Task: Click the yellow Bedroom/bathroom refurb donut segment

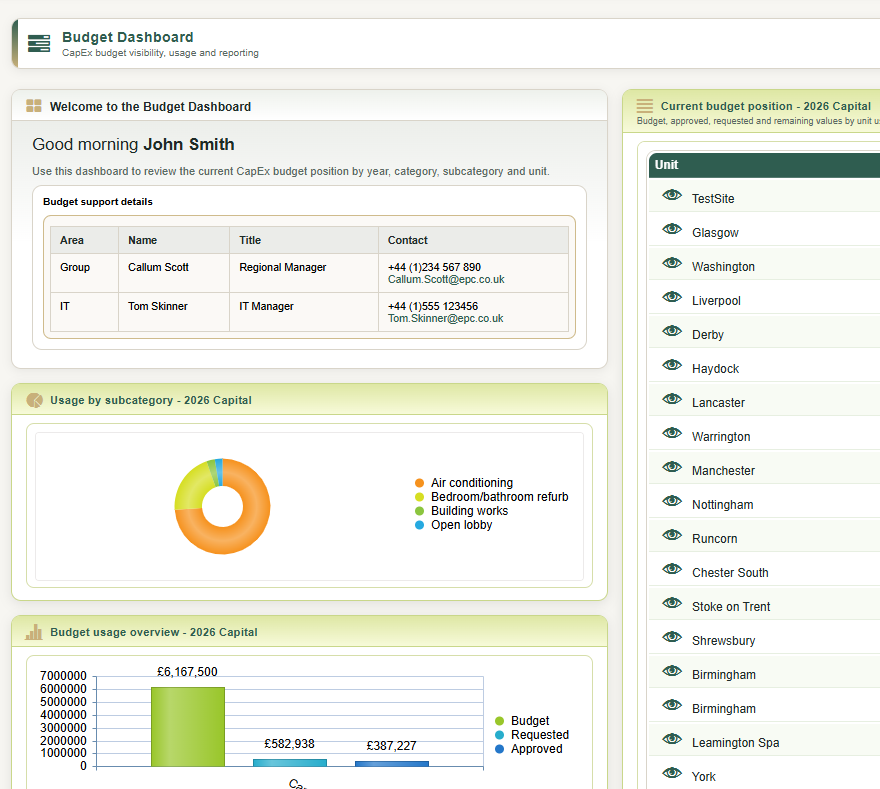Action: (194, 487)
